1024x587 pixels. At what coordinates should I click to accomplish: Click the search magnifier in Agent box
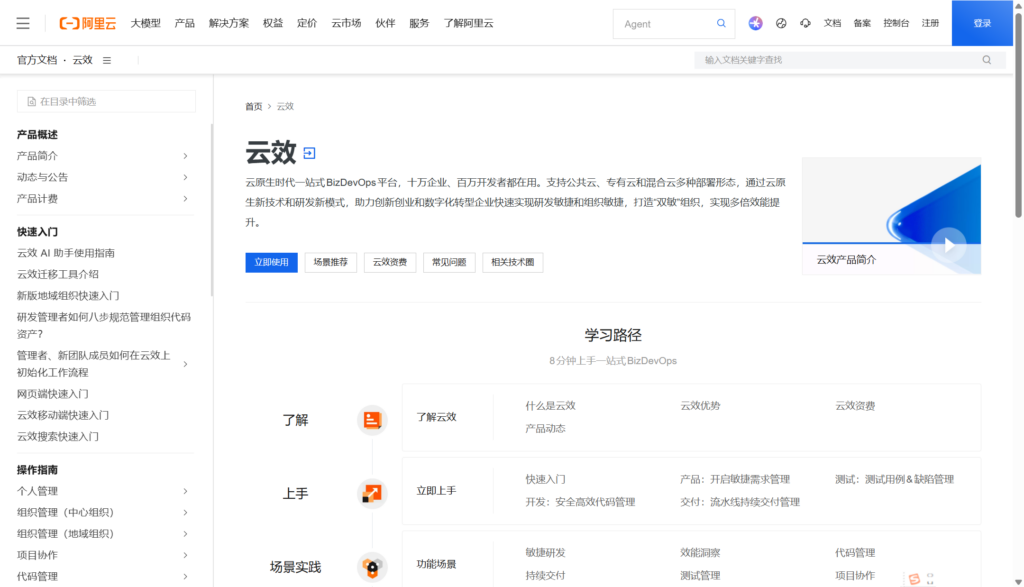[x=721, y=23]
